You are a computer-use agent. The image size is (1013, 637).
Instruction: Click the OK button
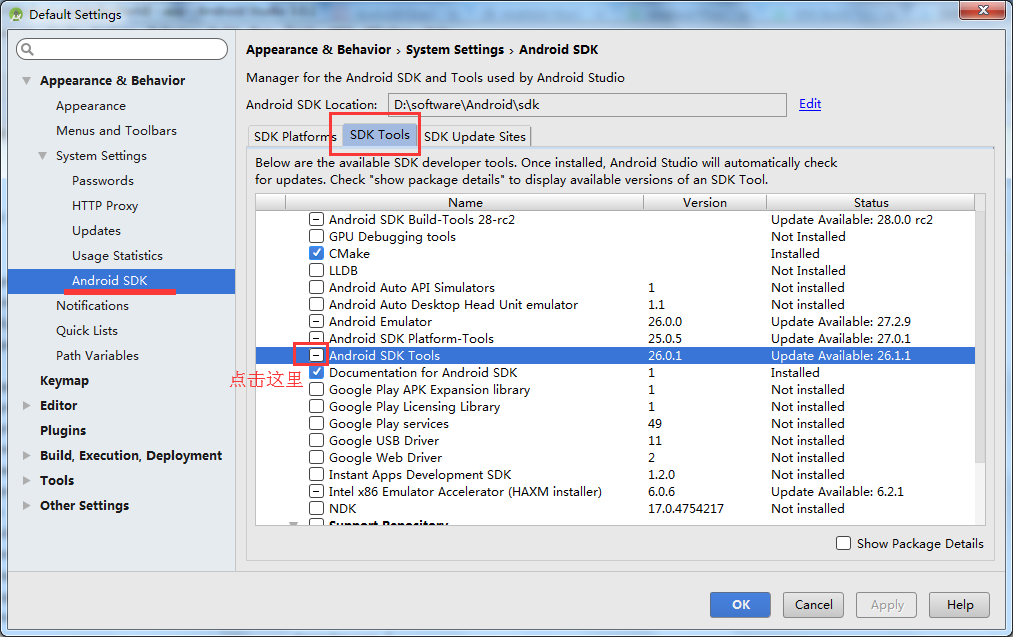click(x=740, y=605)
